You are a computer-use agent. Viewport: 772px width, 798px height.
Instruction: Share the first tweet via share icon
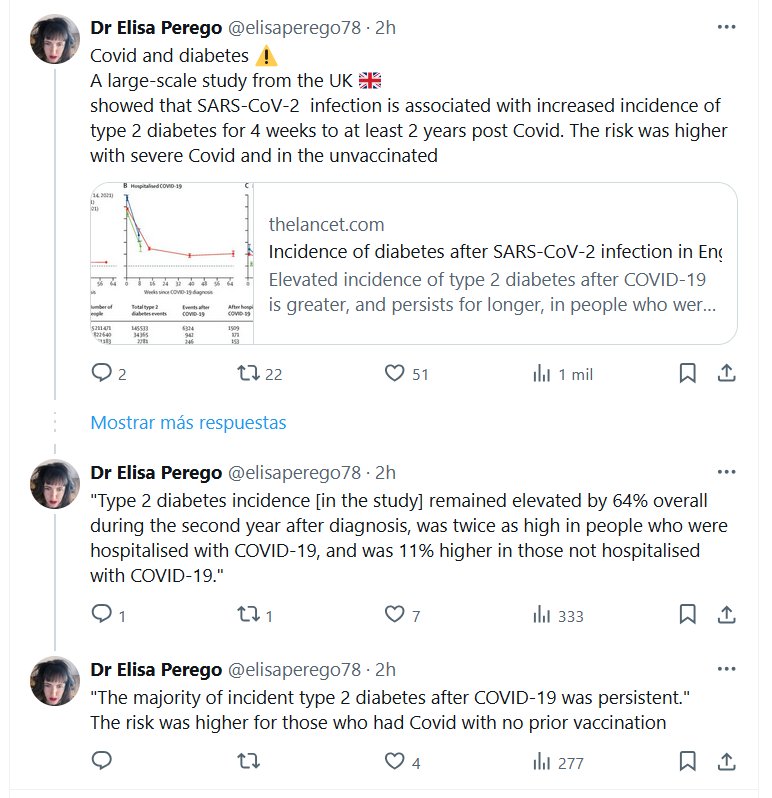(727, 373)
